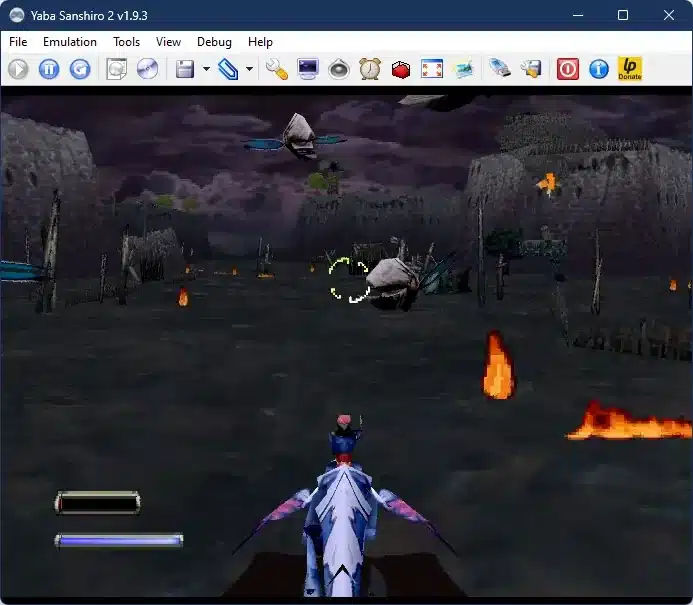The image size is (693, 605).
Task: Click the blue energy gauge bar
Action: click(x=118, y=540)
